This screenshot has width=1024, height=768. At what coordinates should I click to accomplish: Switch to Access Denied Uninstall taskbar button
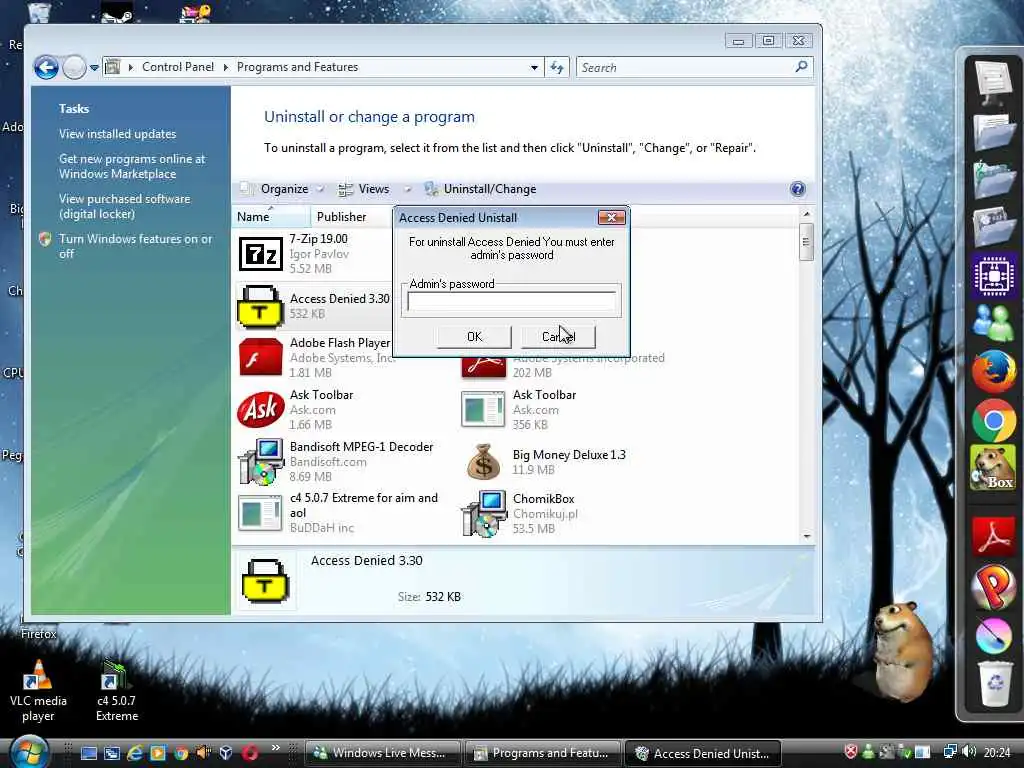pos(703,753)
